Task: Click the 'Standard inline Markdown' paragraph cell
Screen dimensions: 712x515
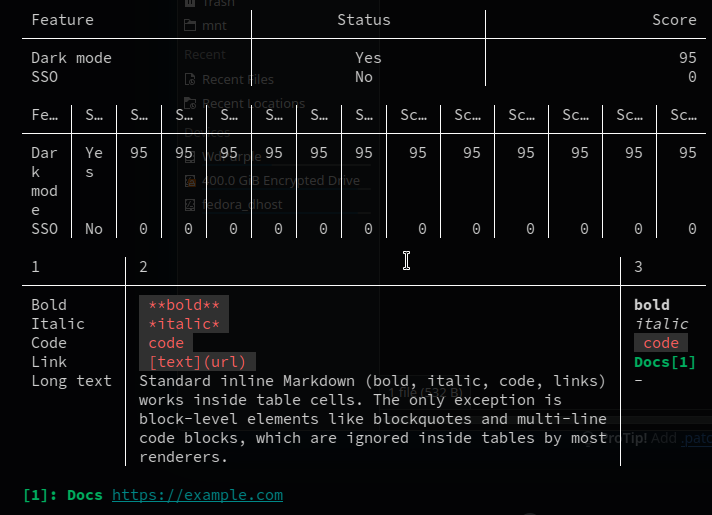Action: click(x=373, y=419)
